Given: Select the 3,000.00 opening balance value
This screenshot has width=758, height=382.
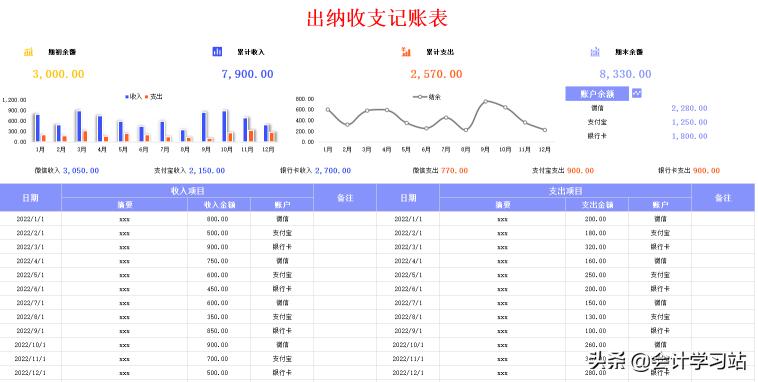Looking at the screenshot, I should (x=58, y=74).
